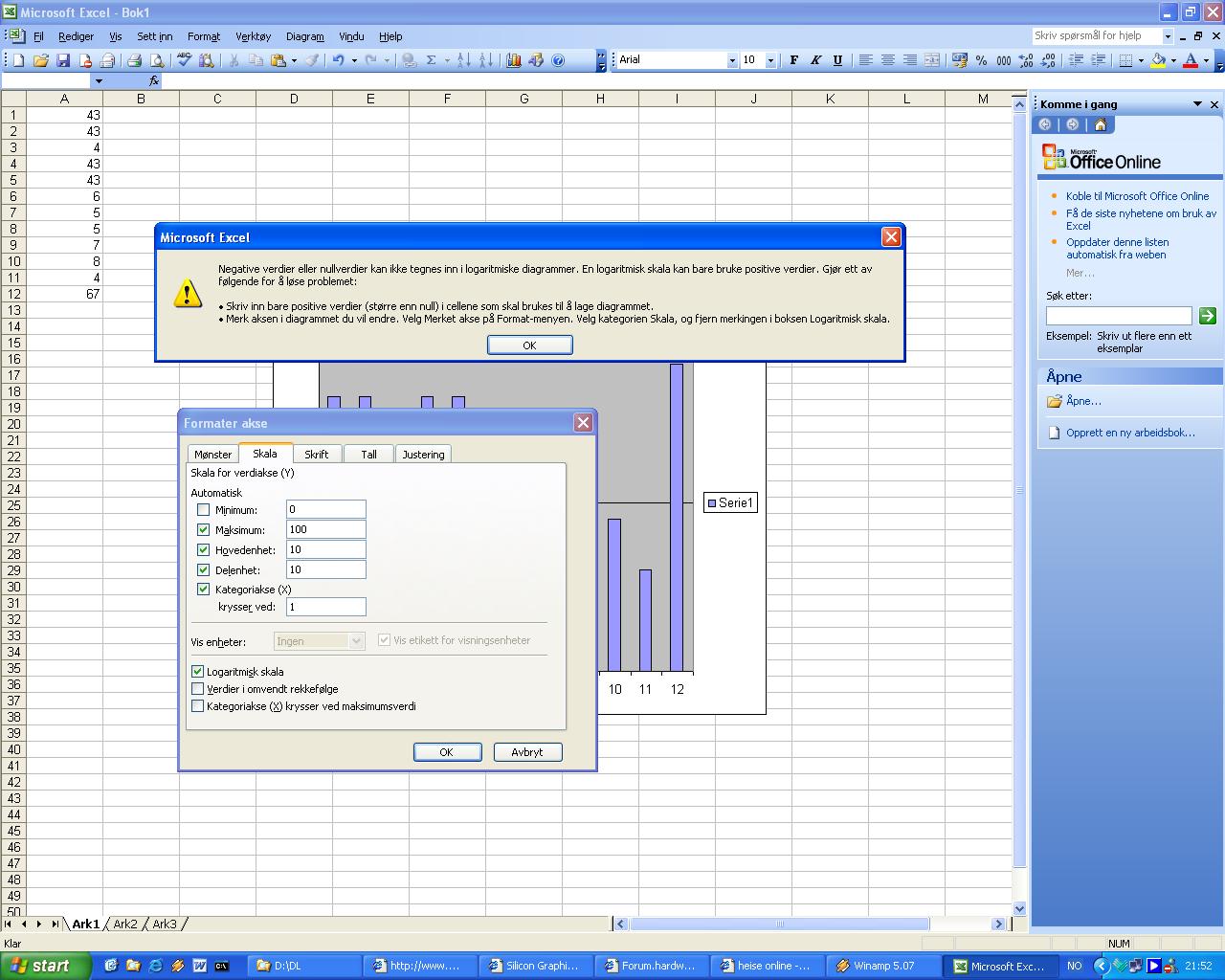This screenshot has height=980, width=1225.
Task: Click the Center alignment icon
Action: pos(887,60)
